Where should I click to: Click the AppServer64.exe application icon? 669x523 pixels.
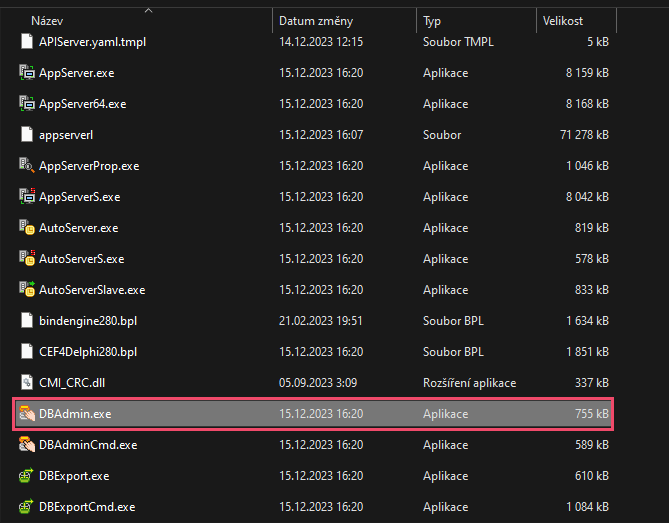(27, 103)
